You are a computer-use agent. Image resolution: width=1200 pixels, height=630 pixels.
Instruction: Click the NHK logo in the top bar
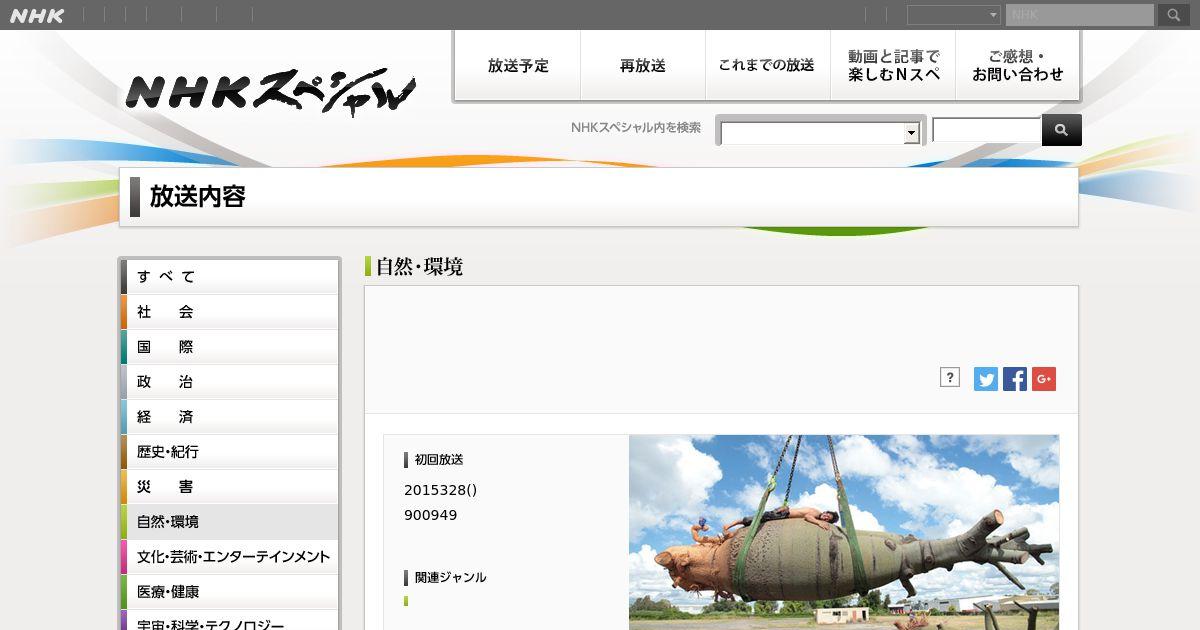pyautogui.click(x=37, y=15)
